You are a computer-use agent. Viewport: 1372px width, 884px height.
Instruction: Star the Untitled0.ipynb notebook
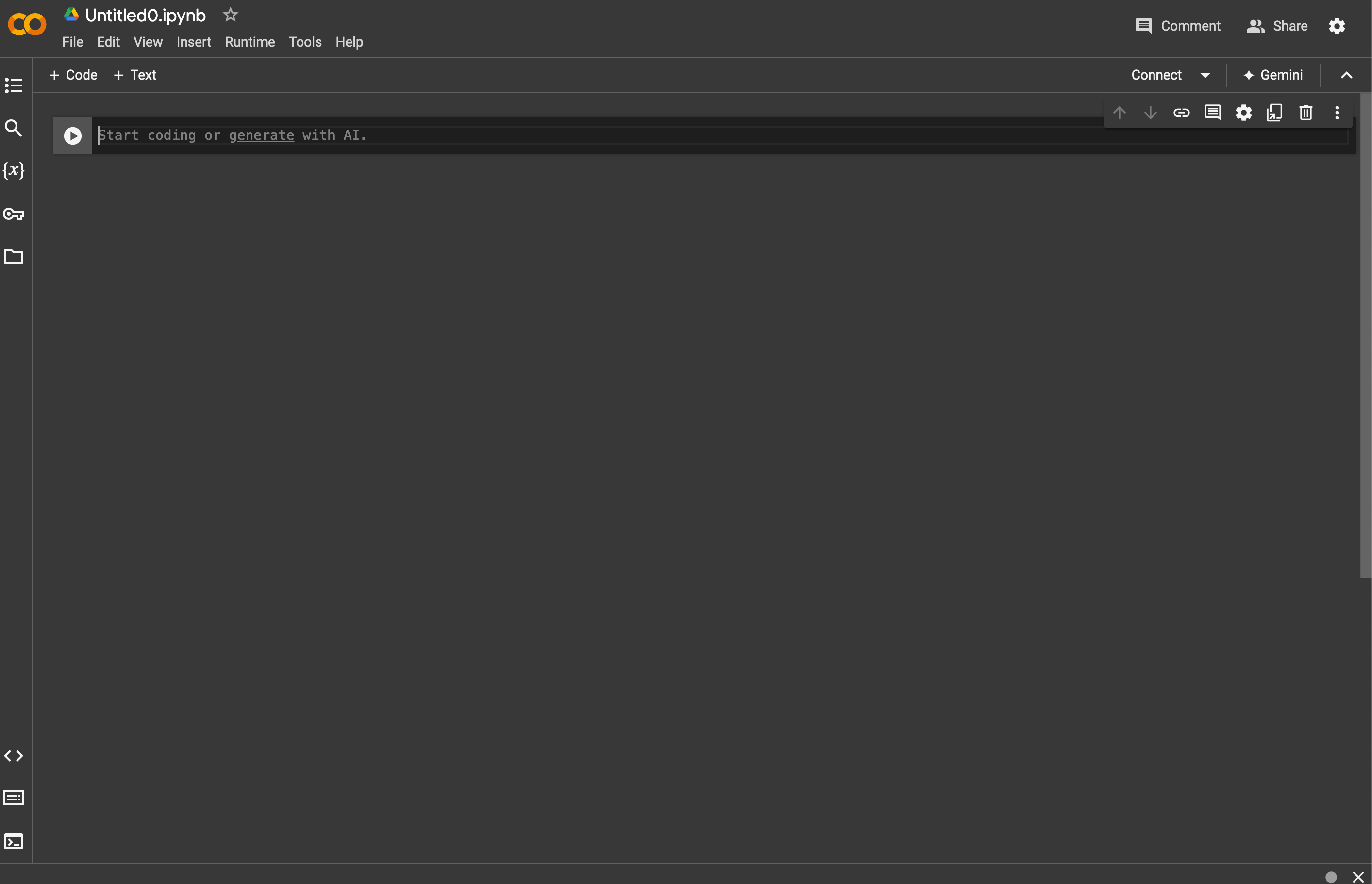point(231,15)
